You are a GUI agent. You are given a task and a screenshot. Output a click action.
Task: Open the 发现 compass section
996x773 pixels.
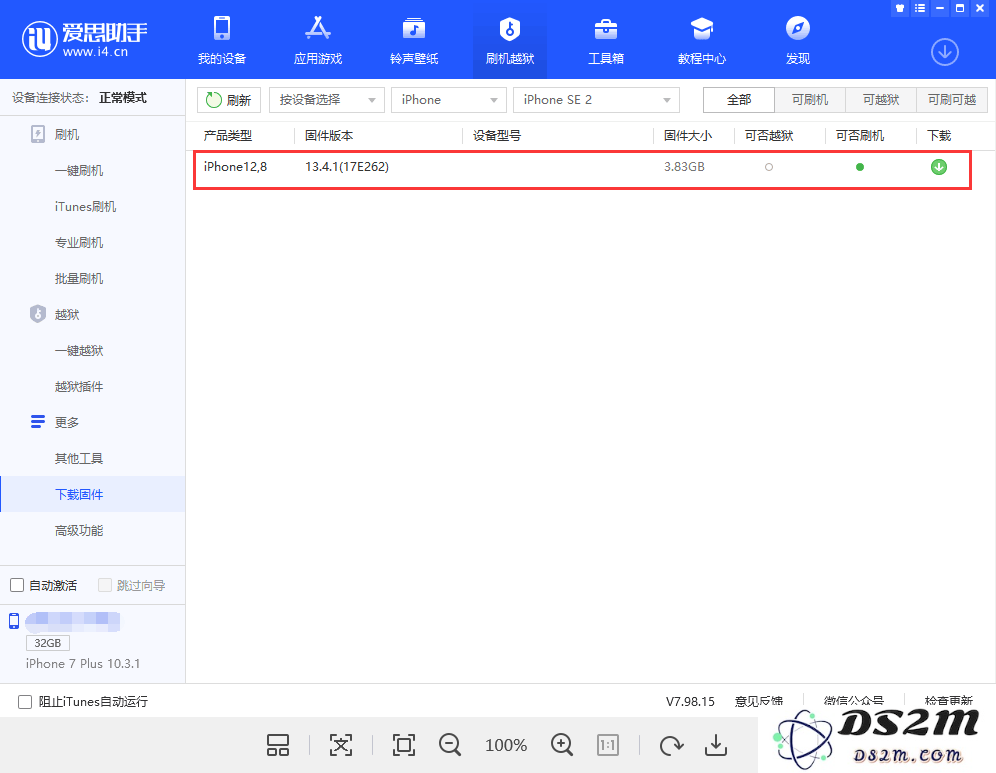coord(797,41)
